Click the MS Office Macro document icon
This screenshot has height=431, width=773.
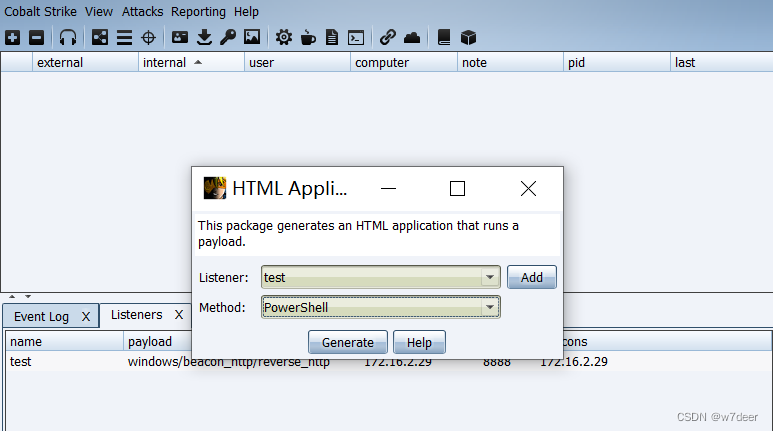(332, 37)
